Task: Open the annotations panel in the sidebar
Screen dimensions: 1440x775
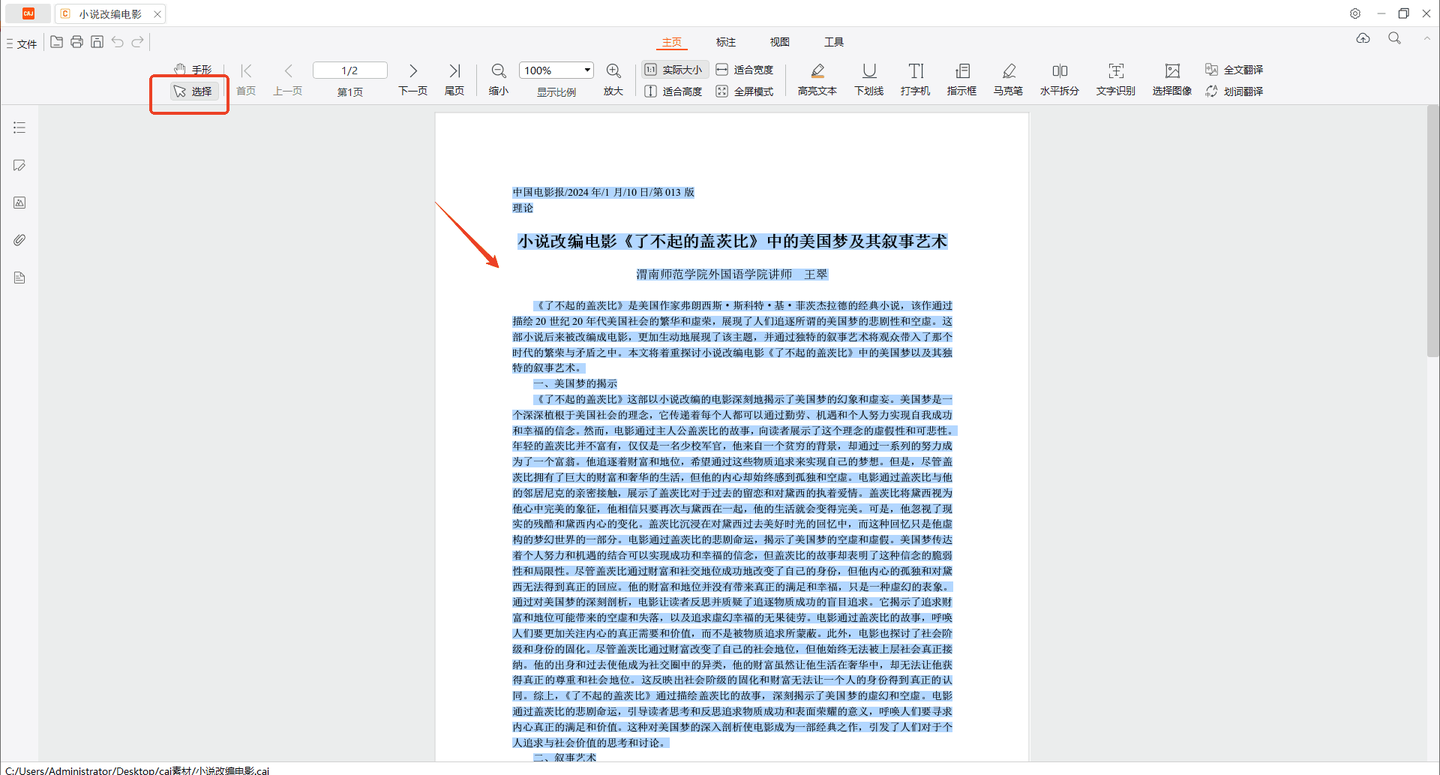Action: [x=19, y=165]
